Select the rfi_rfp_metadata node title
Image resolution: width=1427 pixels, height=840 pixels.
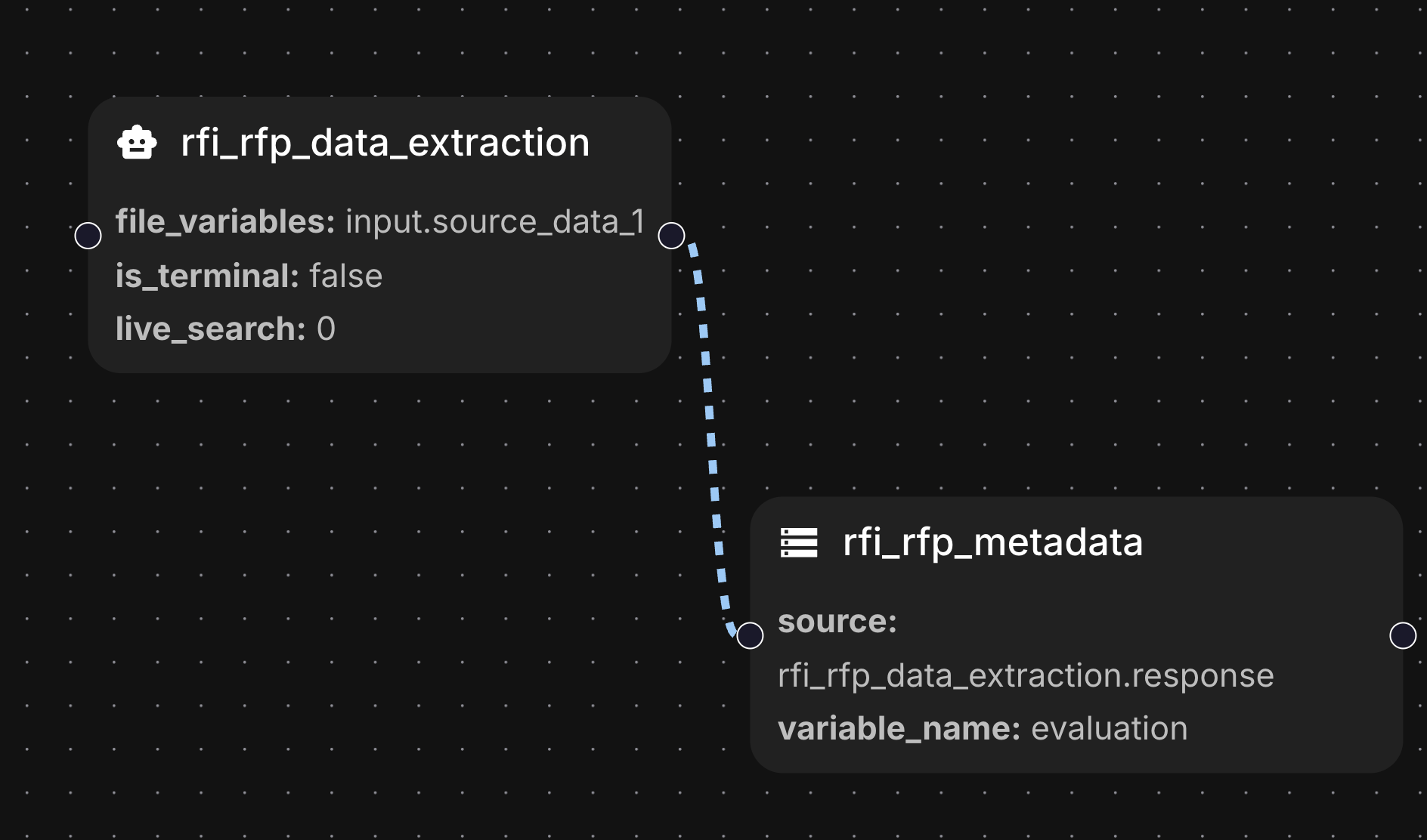point(992,542)
